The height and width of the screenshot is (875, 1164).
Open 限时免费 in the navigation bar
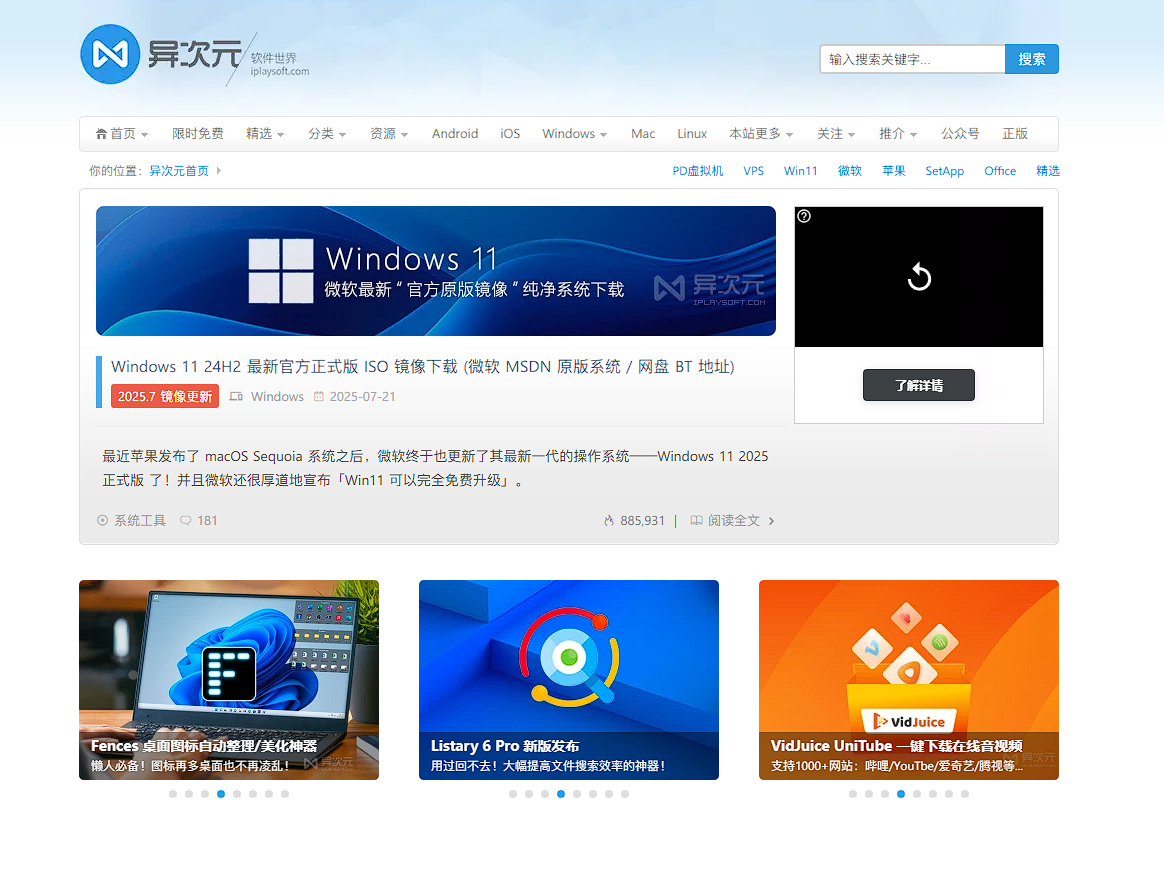pos(197,134)
